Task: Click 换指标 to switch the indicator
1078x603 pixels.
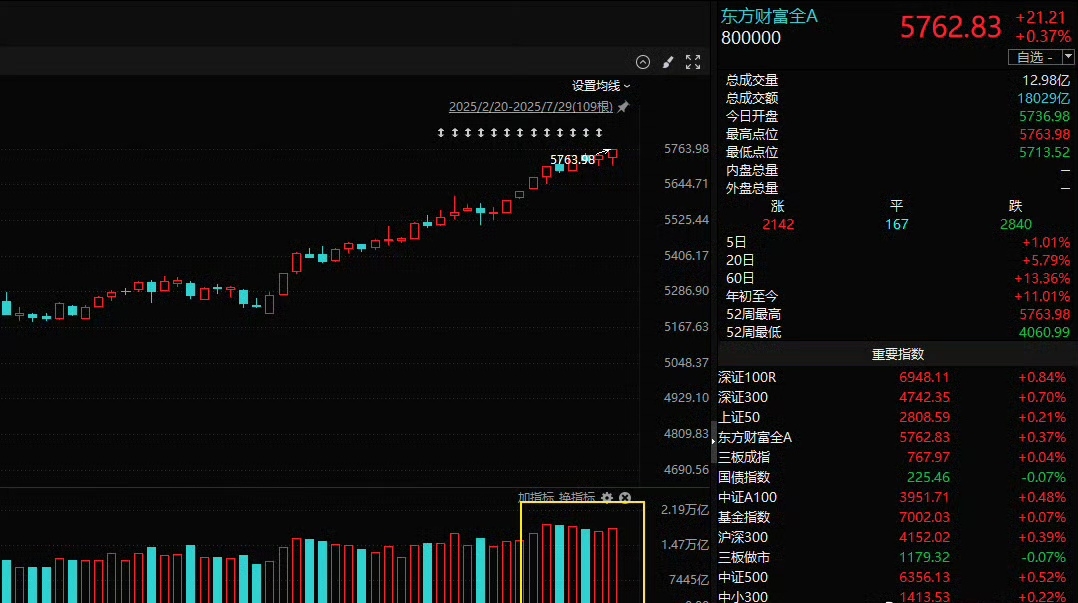Action: pyautogui.click(x=577, y=497)
